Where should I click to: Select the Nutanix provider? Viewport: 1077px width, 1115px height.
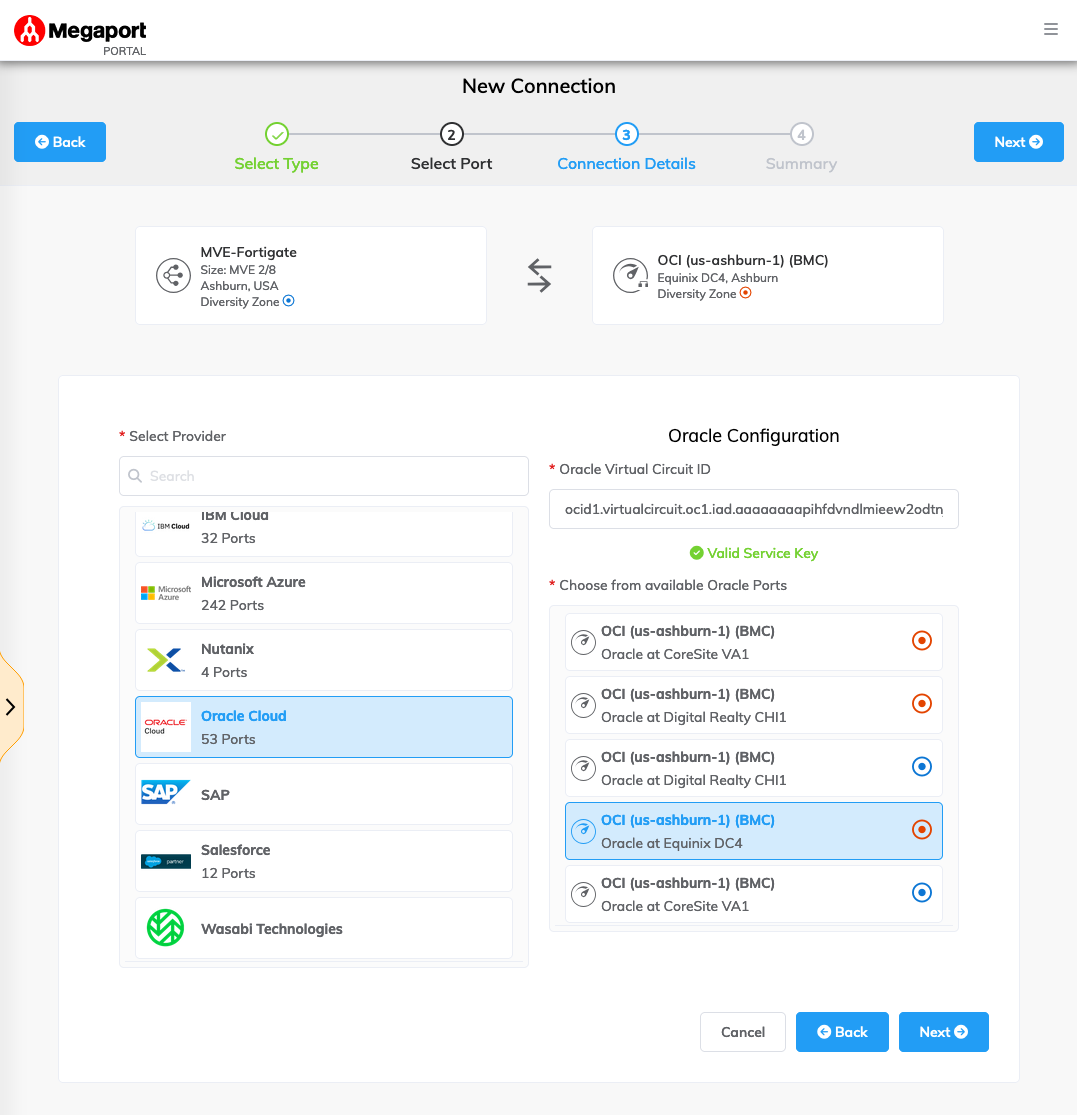(x=323, y=660)
